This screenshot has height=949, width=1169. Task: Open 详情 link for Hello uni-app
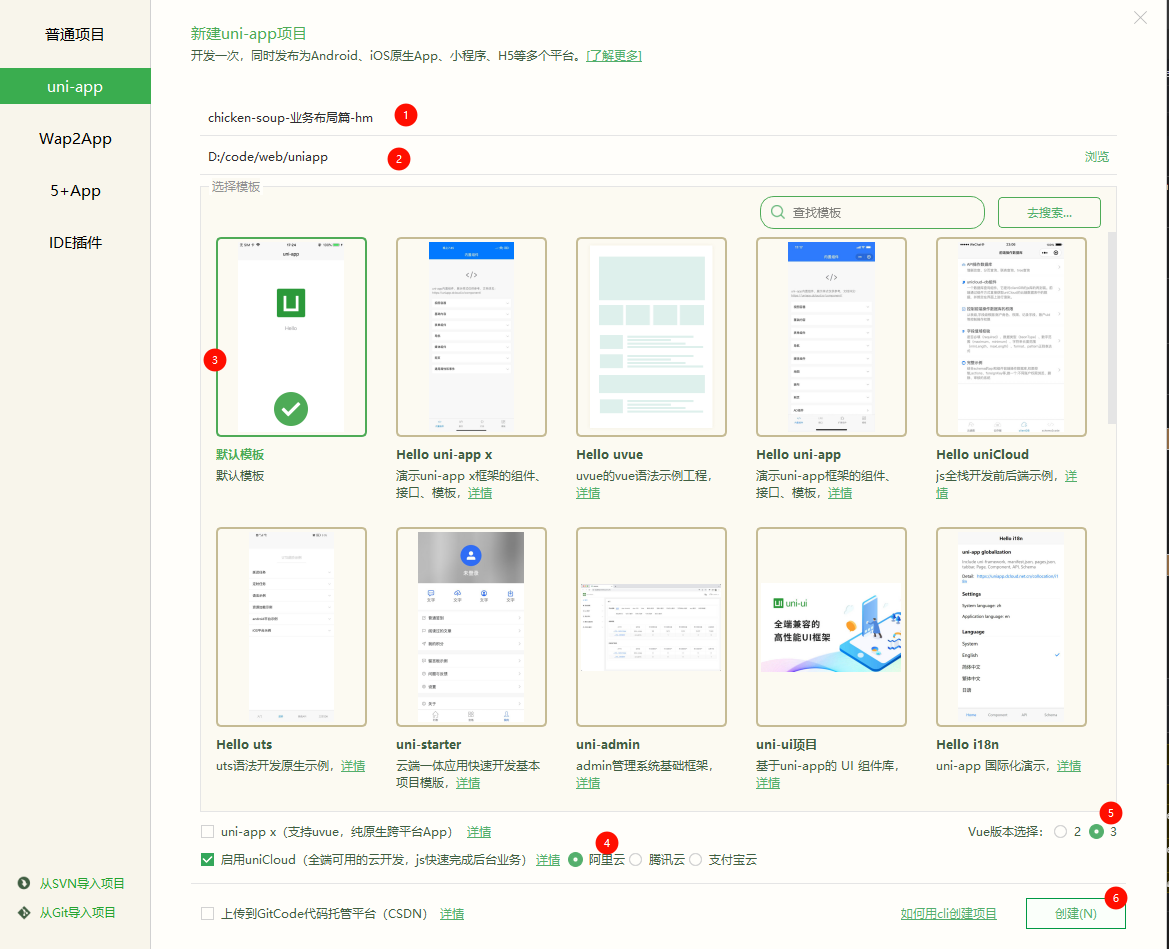point(839,493)
